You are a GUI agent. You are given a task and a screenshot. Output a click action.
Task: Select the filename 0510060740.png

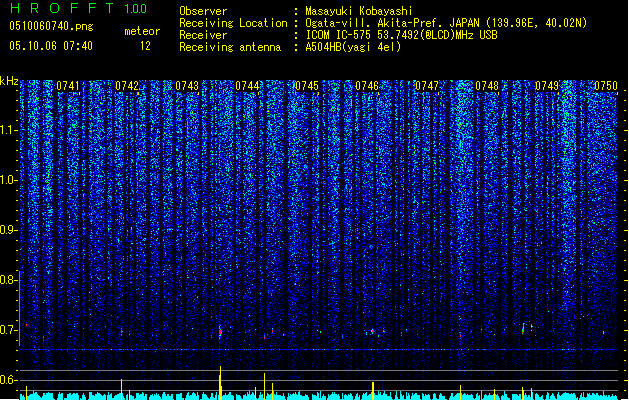click(51, 26)
